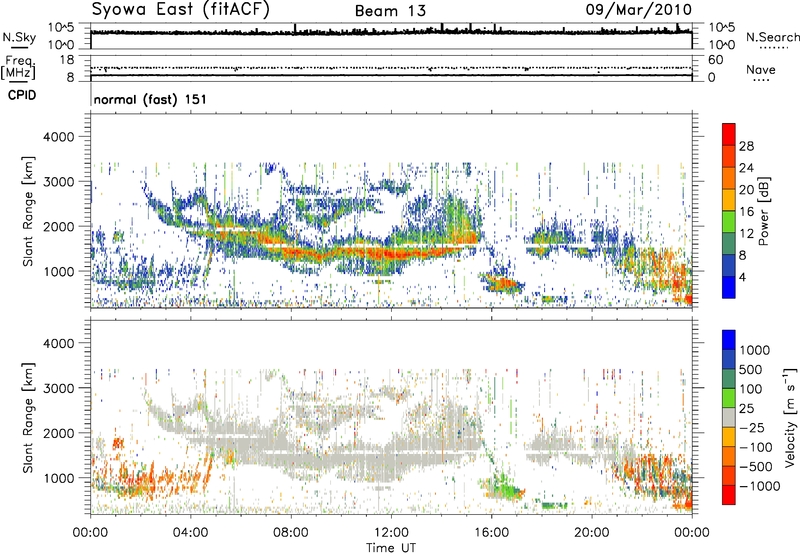
Task: Click the 'normal (fast) 151' CPID text
Action: click(x=150, y=99)
